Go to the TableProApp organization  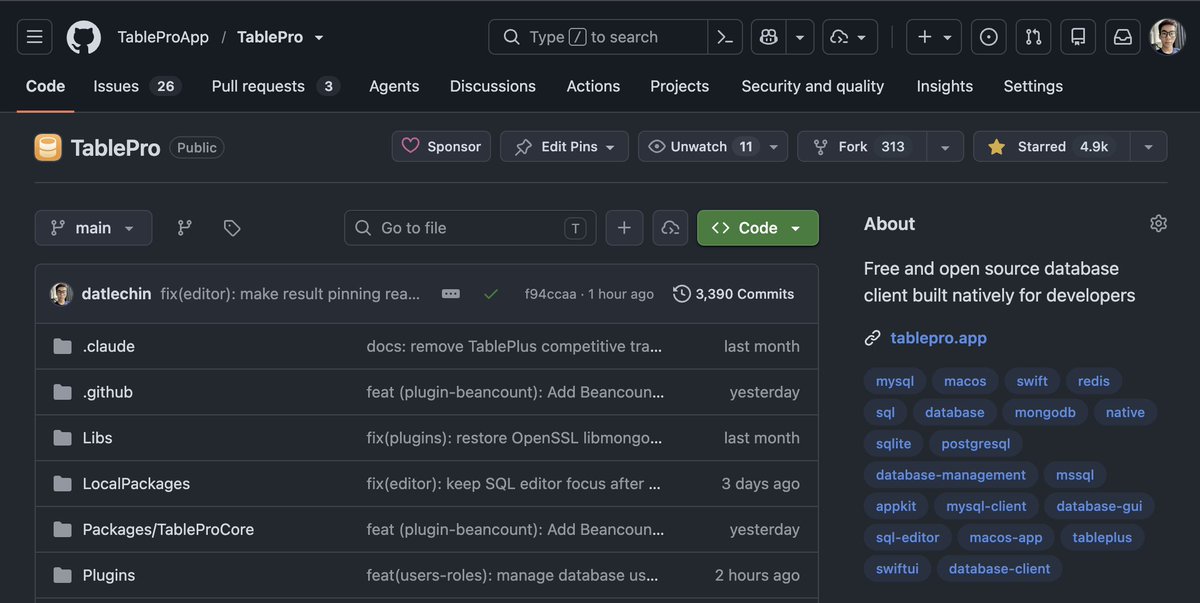tap(163, 37)
